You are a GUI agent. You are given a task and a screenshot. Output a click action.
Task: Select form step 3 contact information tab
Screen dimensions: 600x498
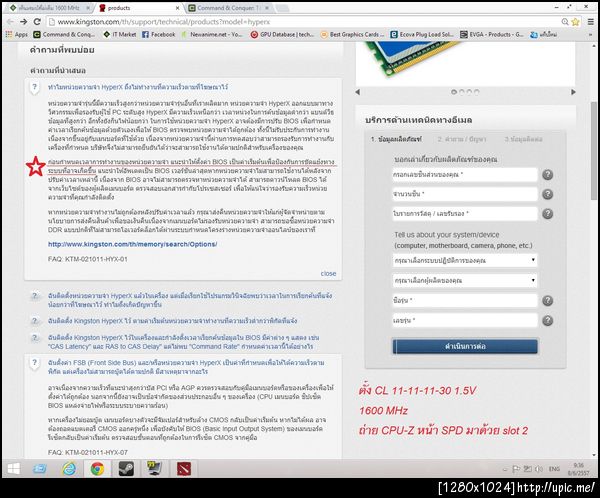click(523, 139)
